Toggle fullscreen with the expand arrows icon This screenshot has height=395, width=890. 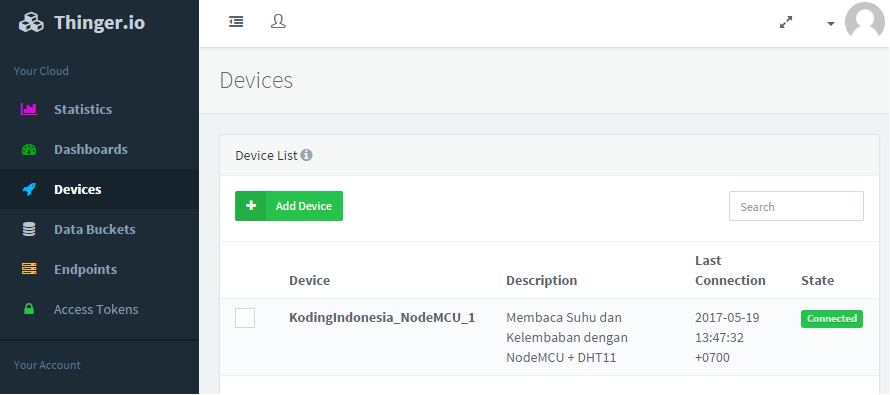[786, 22]
